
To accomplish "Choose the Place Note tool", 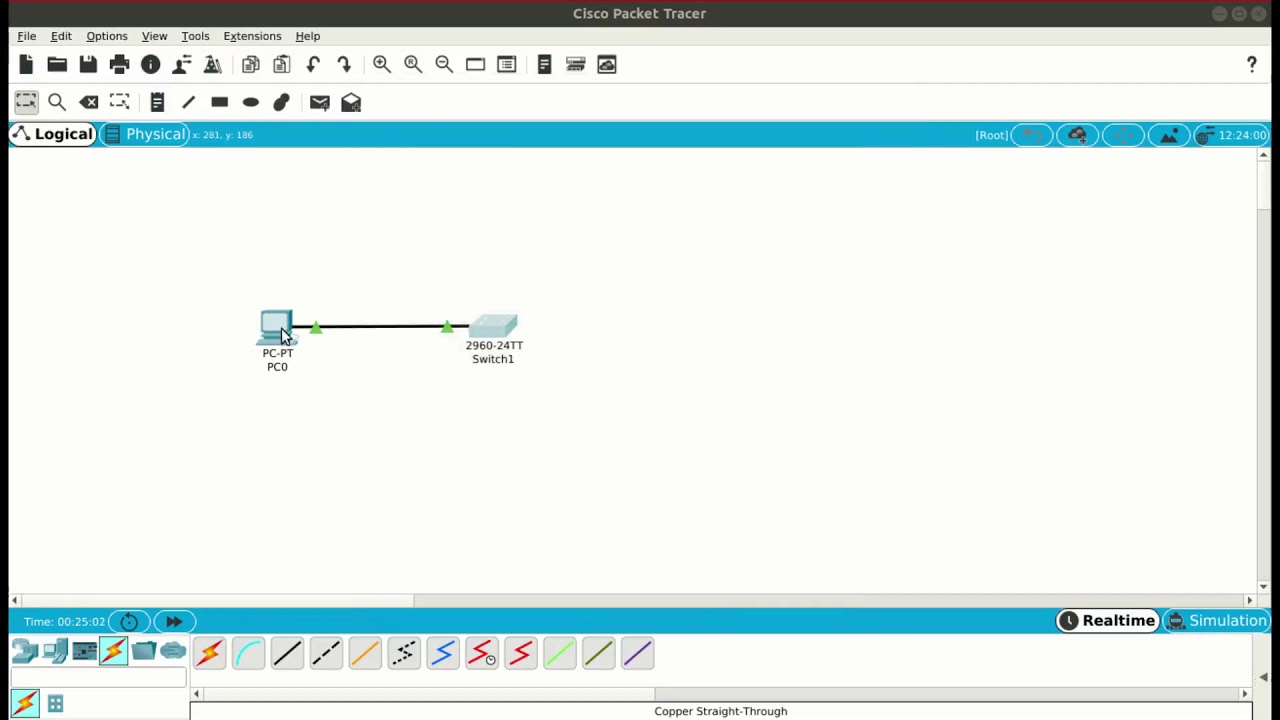I will click(x=157, y=102).
